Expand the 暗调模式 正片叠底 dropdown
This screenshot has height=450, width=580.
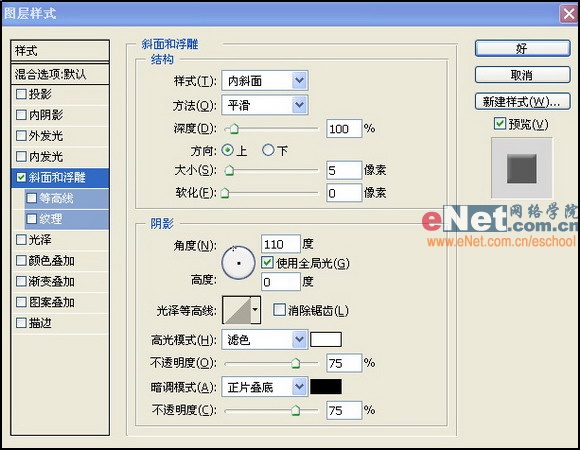(x=265, y=387)
